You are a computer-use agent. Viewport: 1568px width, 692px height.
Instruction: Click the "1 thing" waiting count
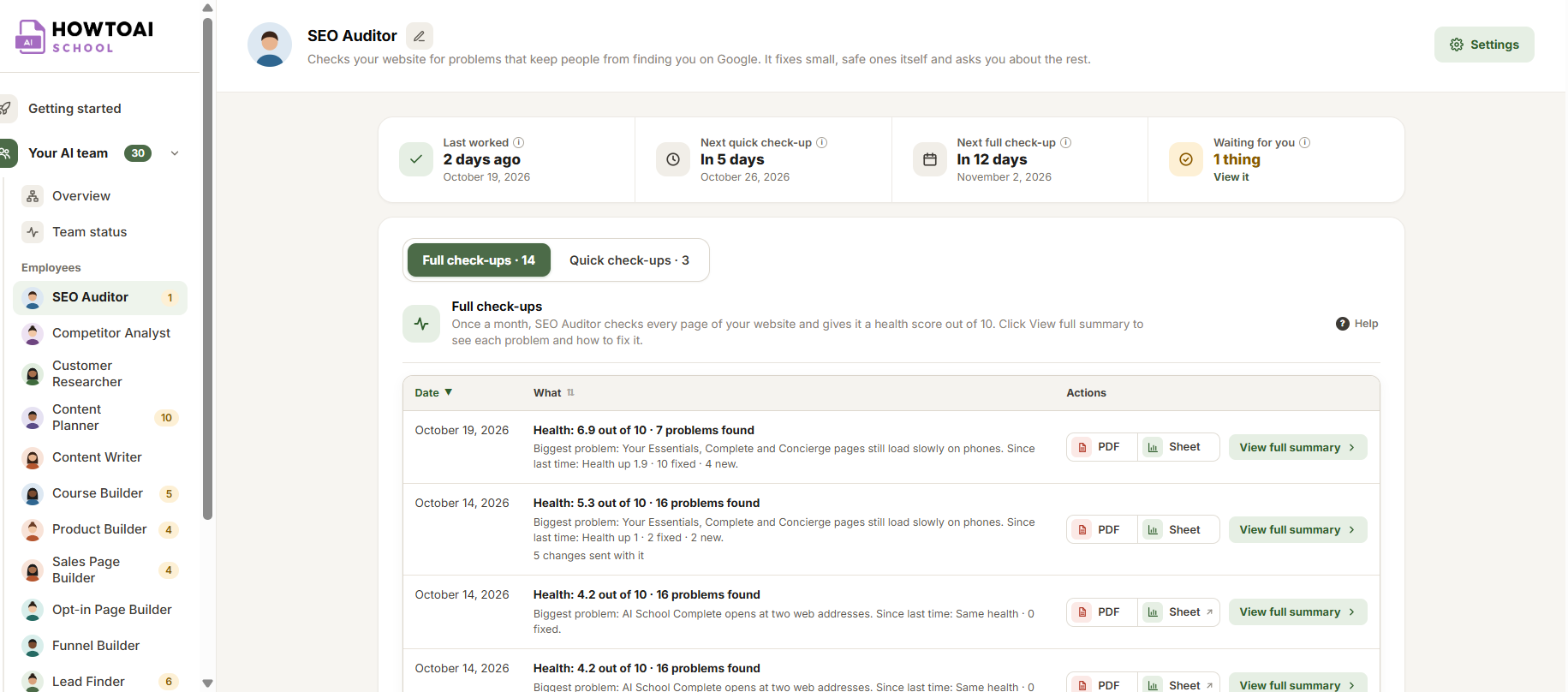point(1237,159)
